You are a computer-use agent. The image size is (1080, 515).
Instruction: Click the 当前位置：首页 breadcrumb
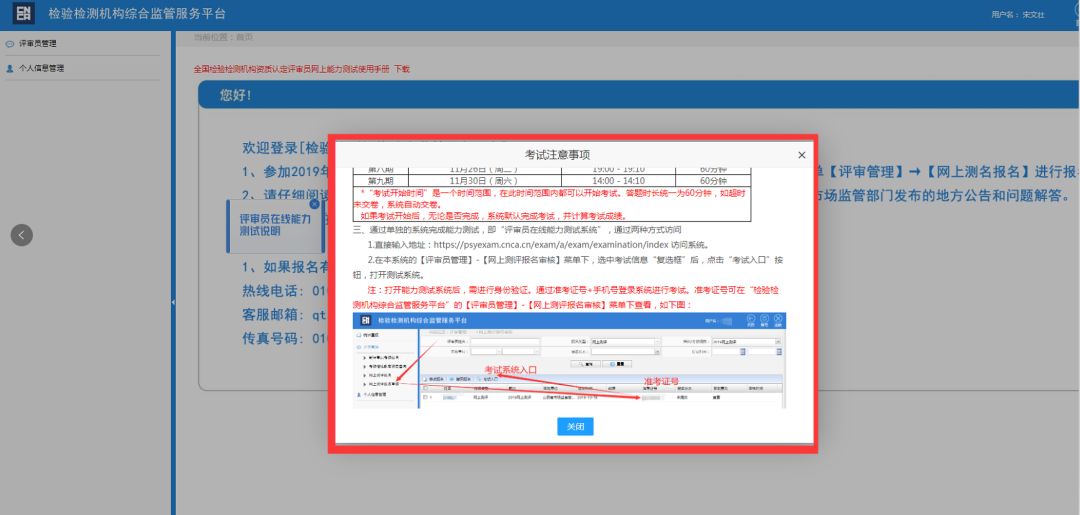click(x=223, y=37)
